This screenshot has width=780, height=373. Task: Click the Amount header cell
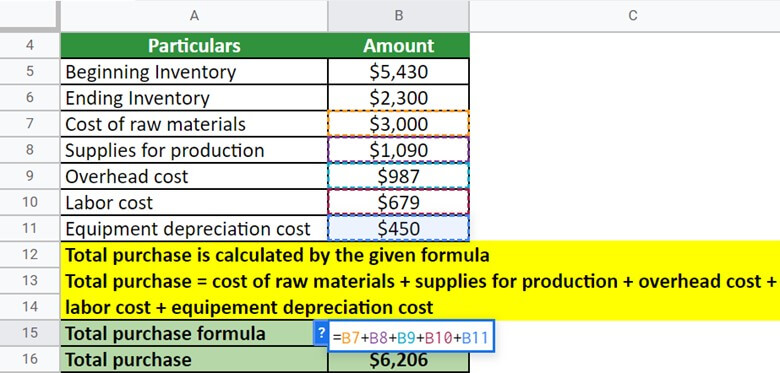[398, 45]
